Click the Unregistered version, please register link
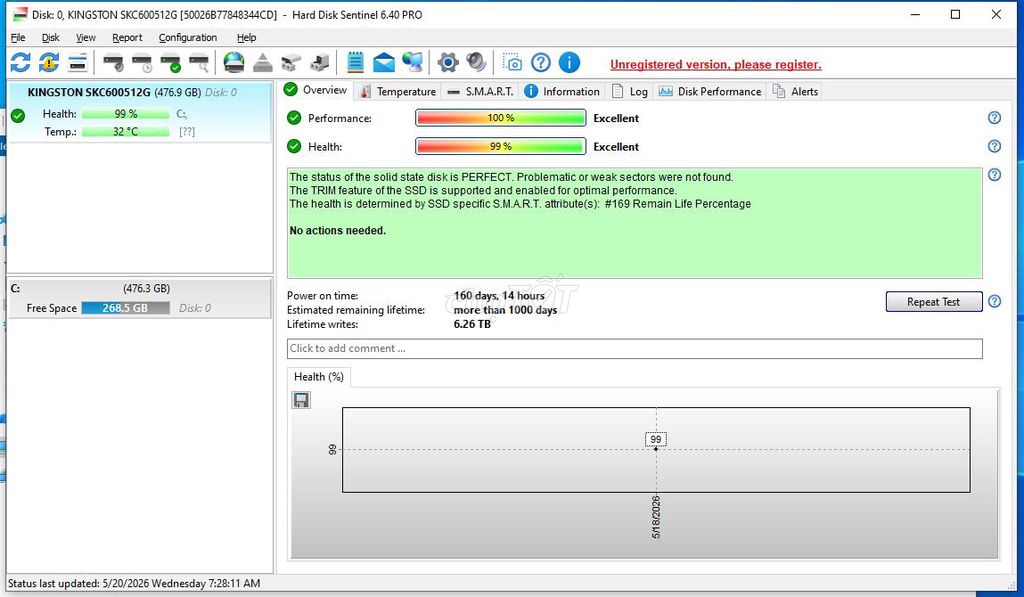The image size is (1024, 597). pyautogui.click(x=715, y=65)
